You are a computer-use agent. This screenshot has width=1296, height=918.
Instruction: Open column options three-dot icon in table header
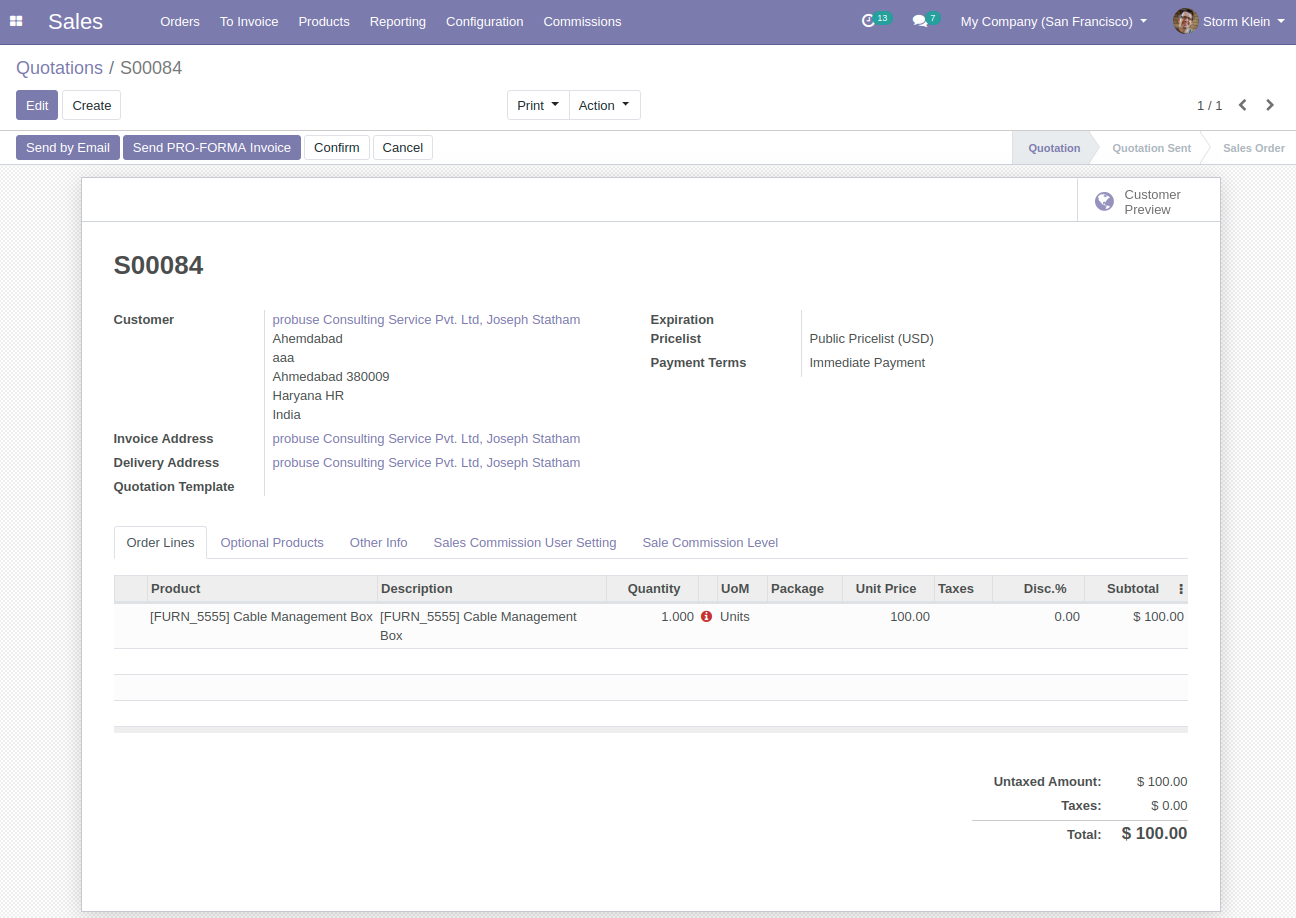pyautogui.click(x=1180, y=589)
